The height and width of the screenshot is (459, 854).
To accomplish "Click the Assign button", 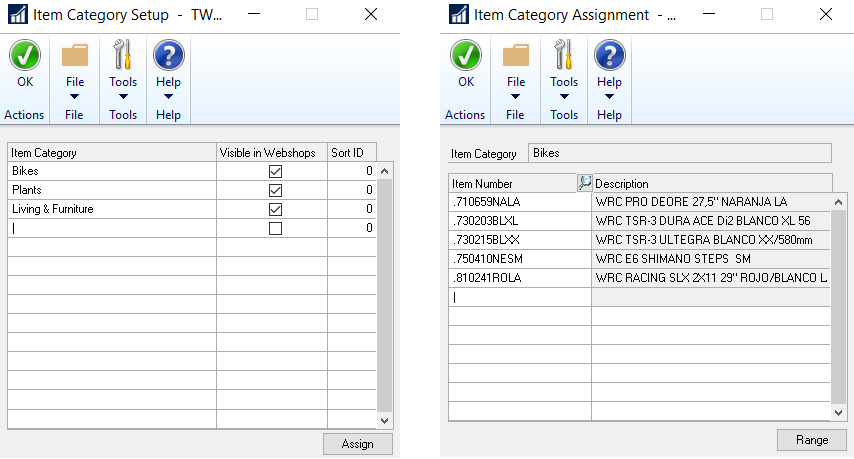I will [358, 444].
